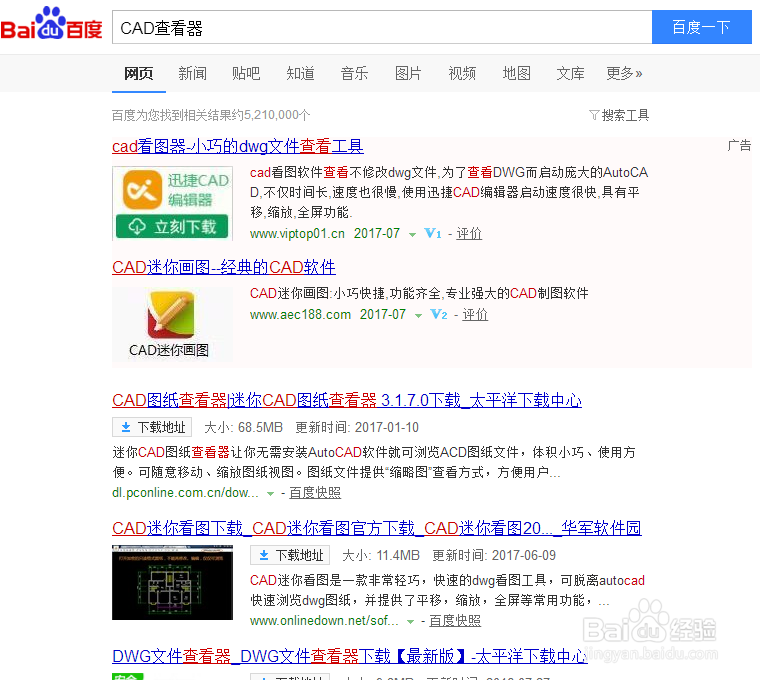Open the cad看图器-小巧的dwg文件查看工具 result
This screenshot has width=760, height=680.
(238, 146)
